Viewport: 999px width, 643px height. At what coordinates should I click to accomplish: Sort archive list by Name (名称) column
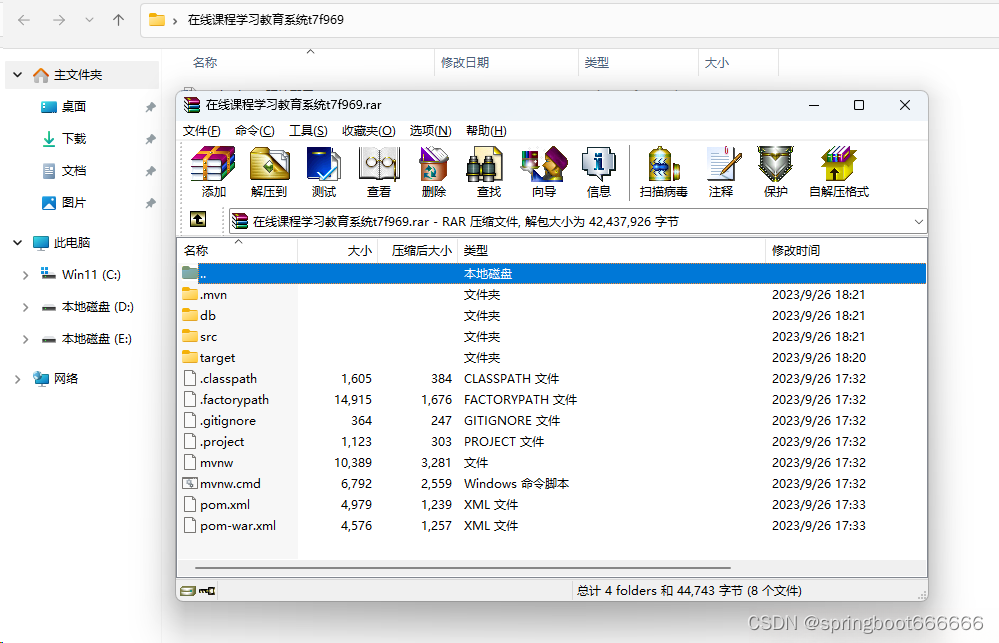[x=237, y=250]
